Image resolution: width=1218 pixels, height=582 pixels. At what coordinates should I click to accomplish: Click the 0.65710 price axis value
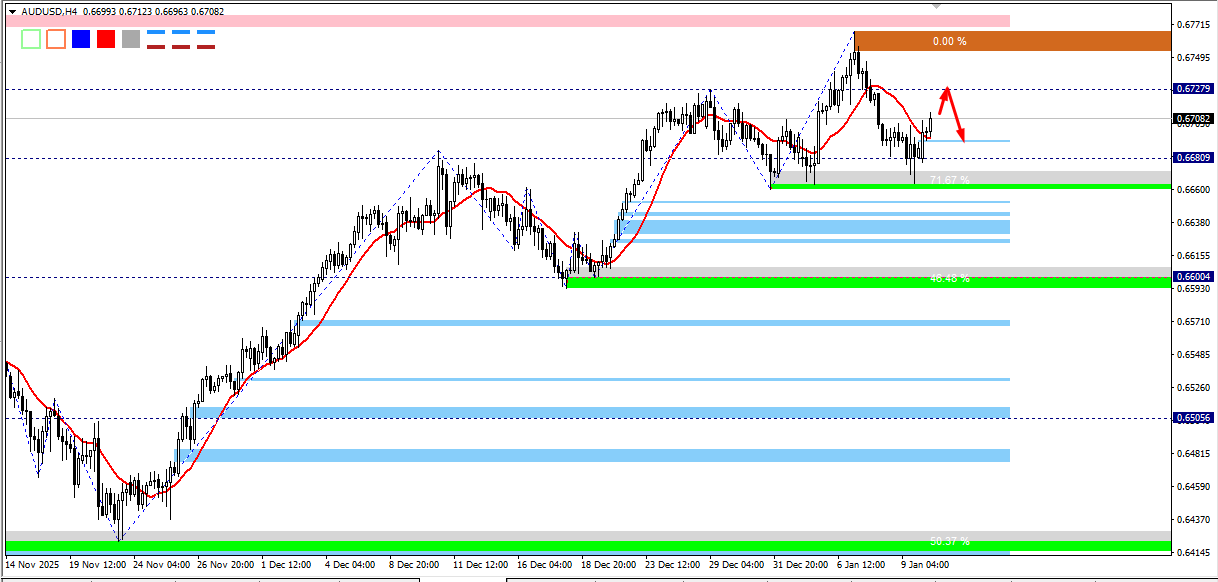tap(1195, 322)
